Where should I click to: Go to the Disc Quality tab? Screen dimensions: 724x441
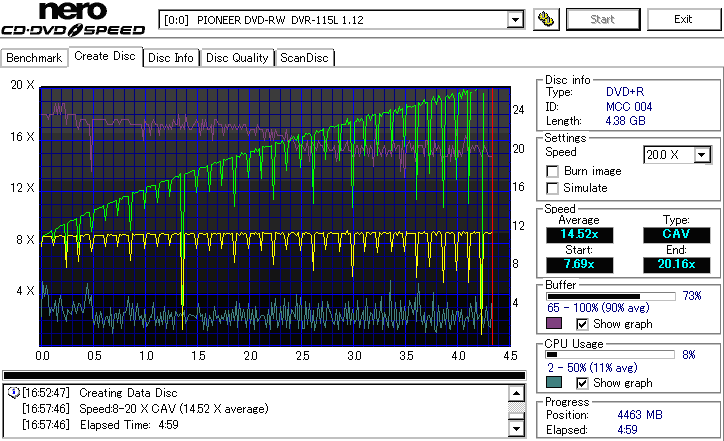point(237,58)
